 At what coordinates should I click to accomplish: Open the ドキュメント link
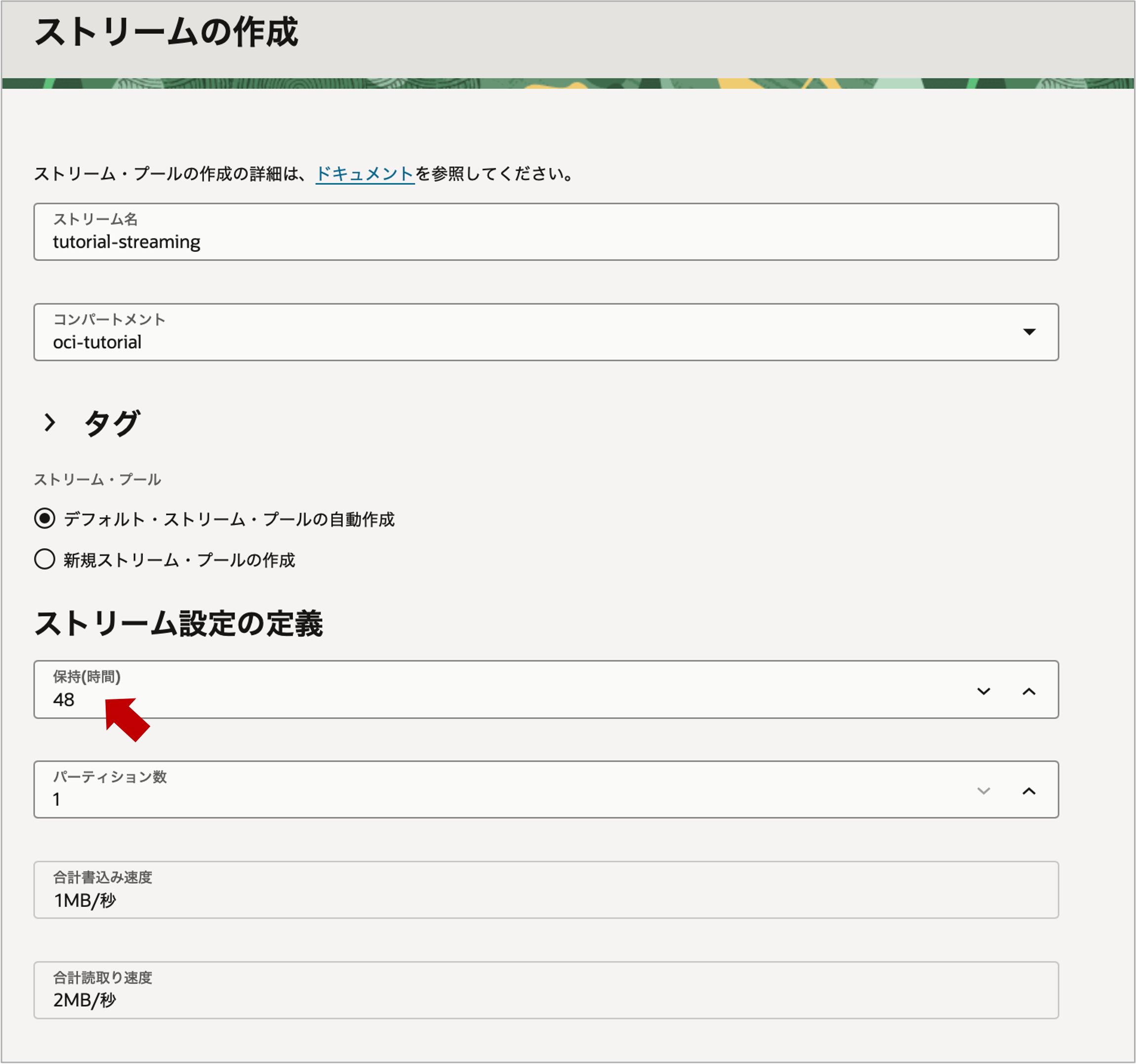pyautogui.click(x=365, y=174)
